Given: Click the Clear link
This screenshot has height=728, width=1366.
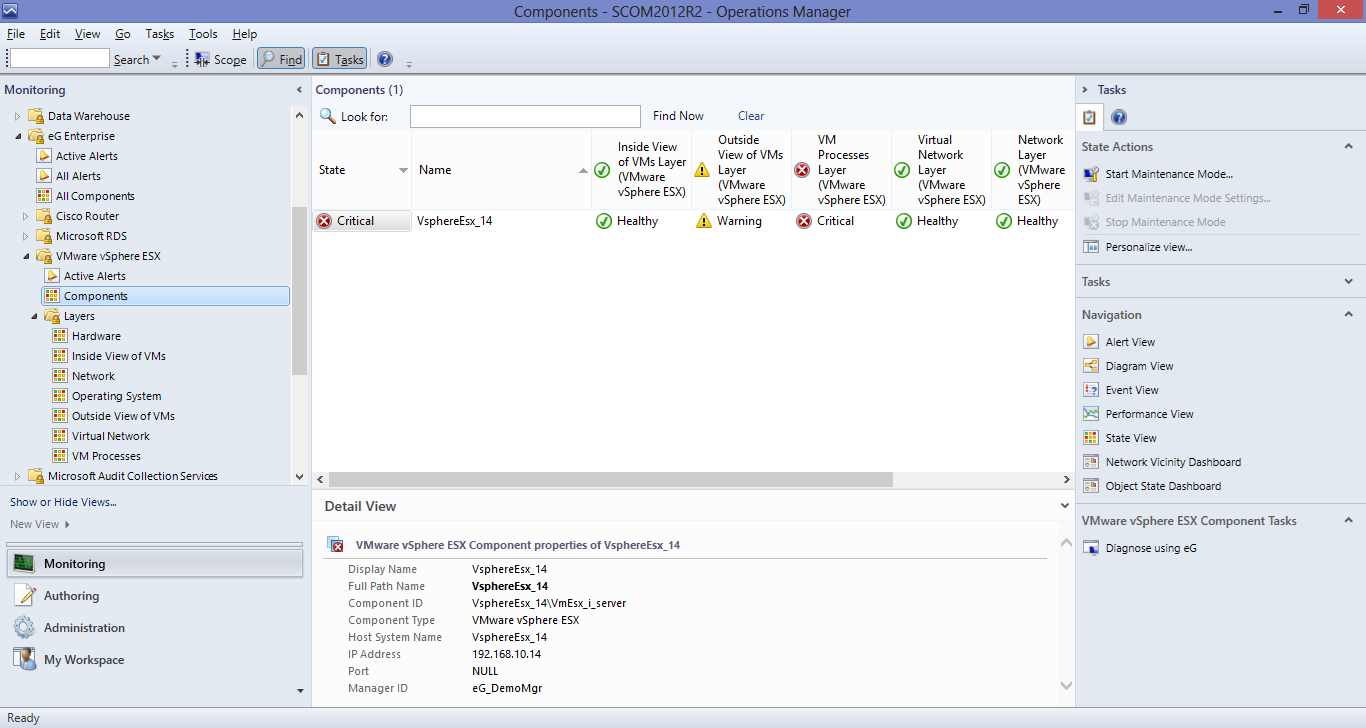Looking at the screenshot, I should (x=751, y=116).
